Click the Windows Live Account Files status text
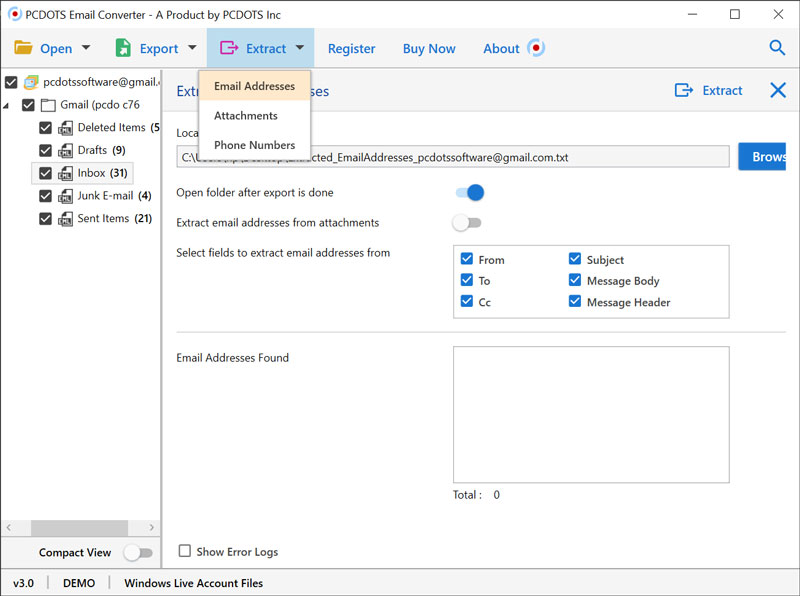This screenshot has height=596, width=800. tap(193, 583)
